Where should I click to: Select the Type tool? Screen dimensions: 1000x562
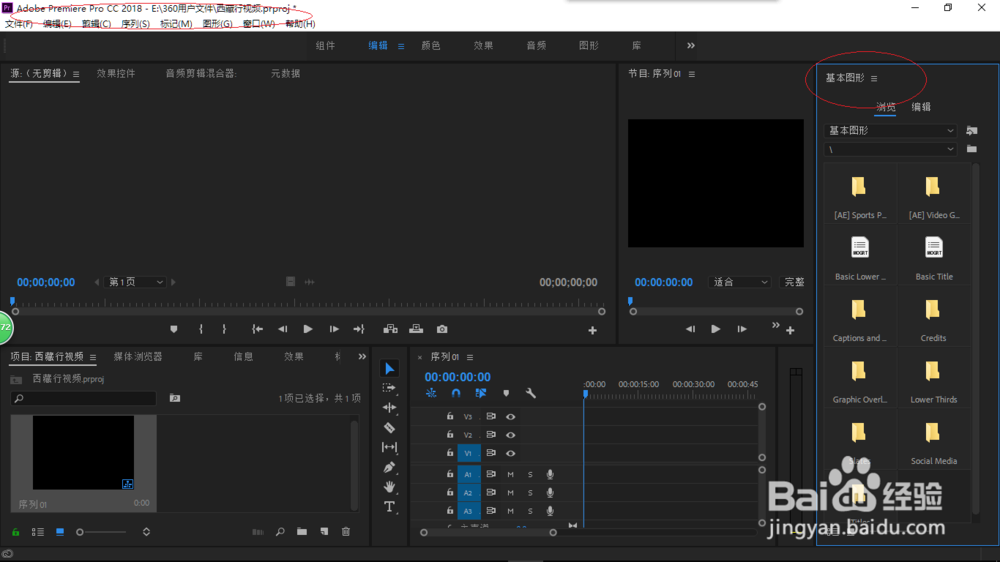[389, 507]
